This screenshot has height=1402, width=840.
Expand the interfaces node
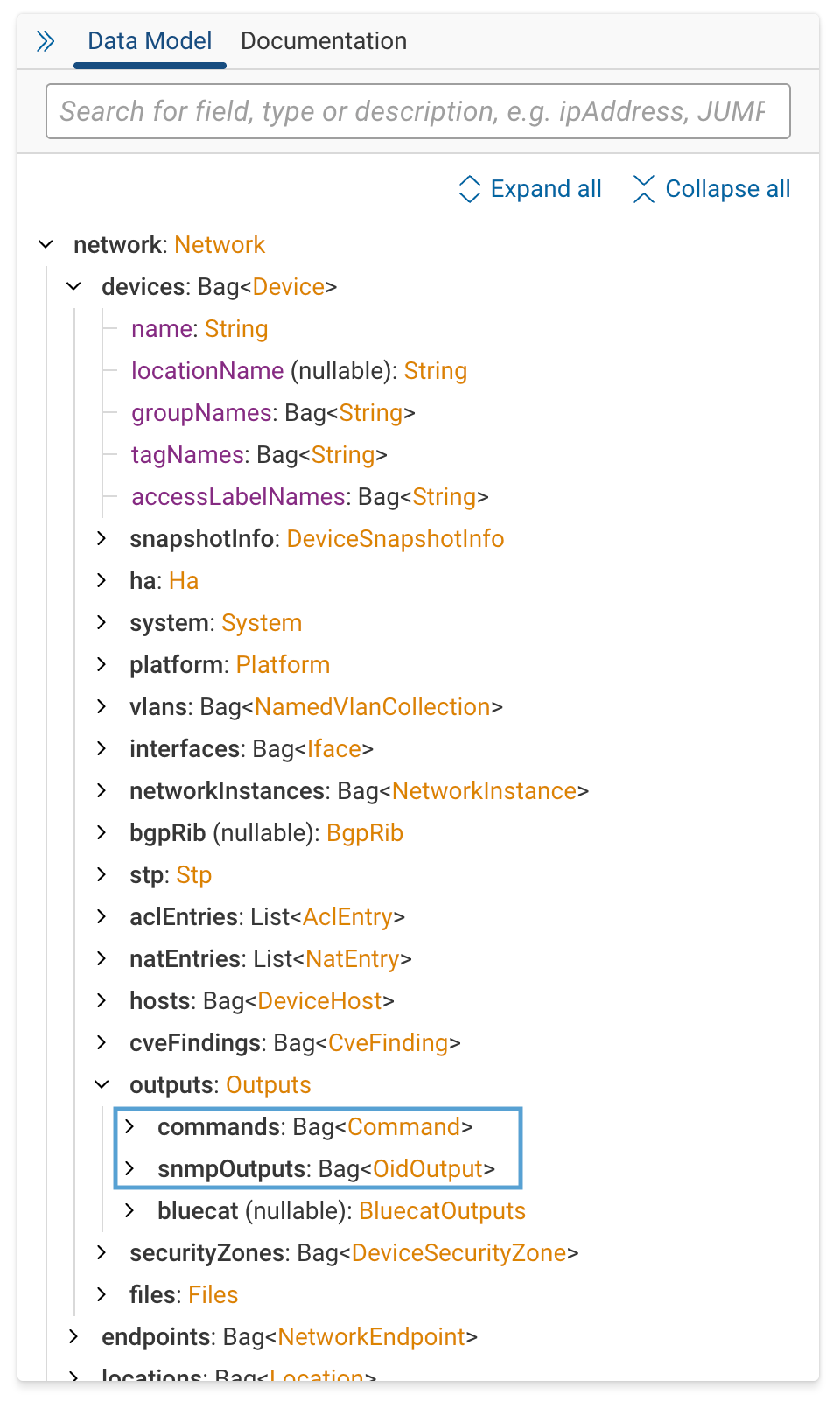coord(101,748)
